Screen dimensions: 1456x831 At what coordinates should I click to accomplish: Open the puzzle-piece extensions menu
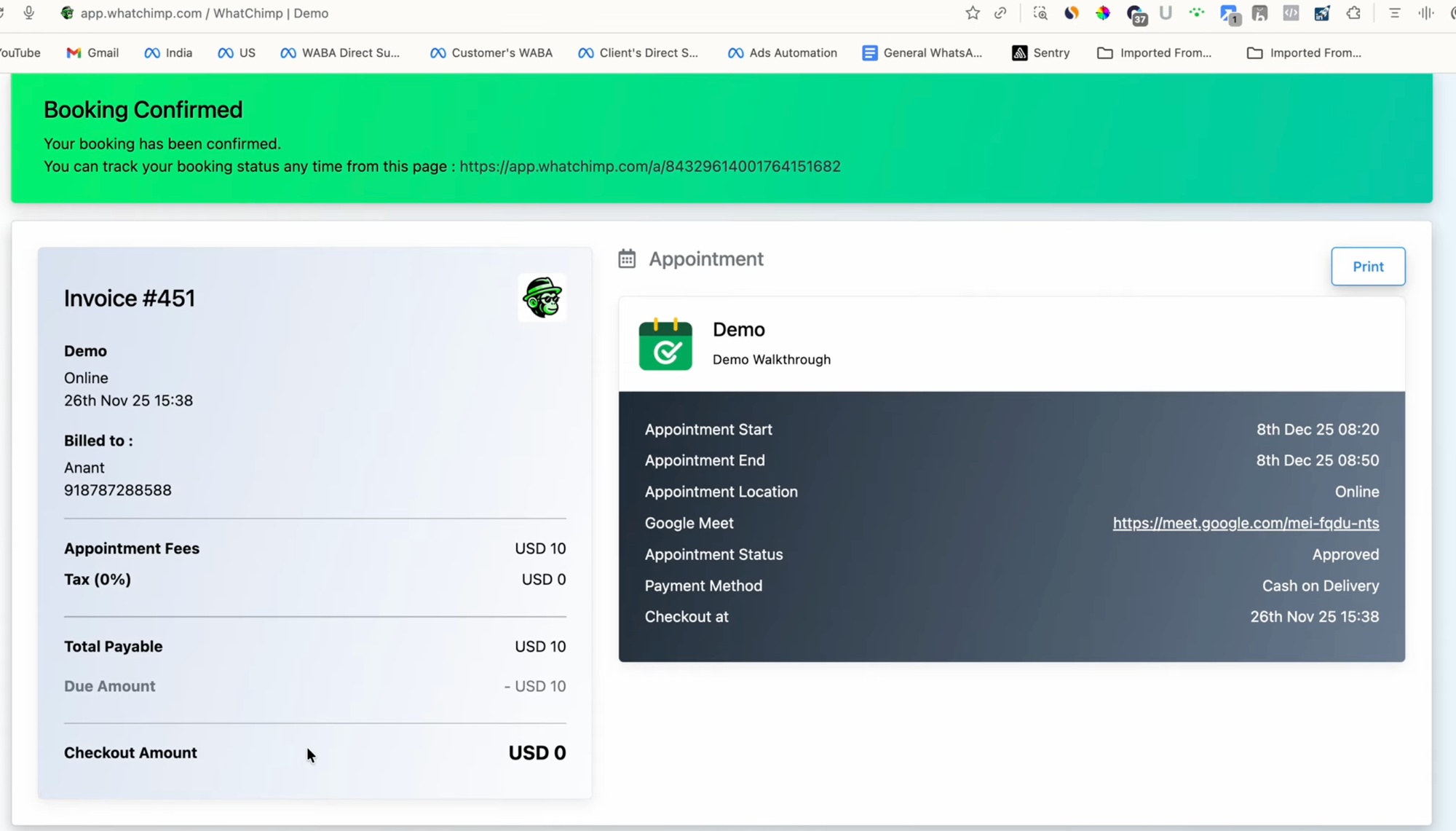[1353, 13]
